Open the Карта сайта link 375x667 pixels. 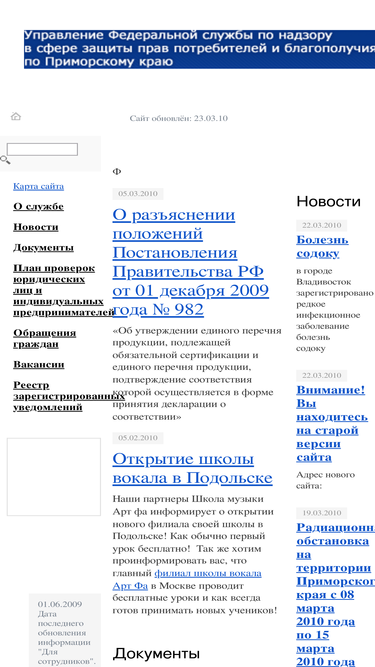coord(38,186)
